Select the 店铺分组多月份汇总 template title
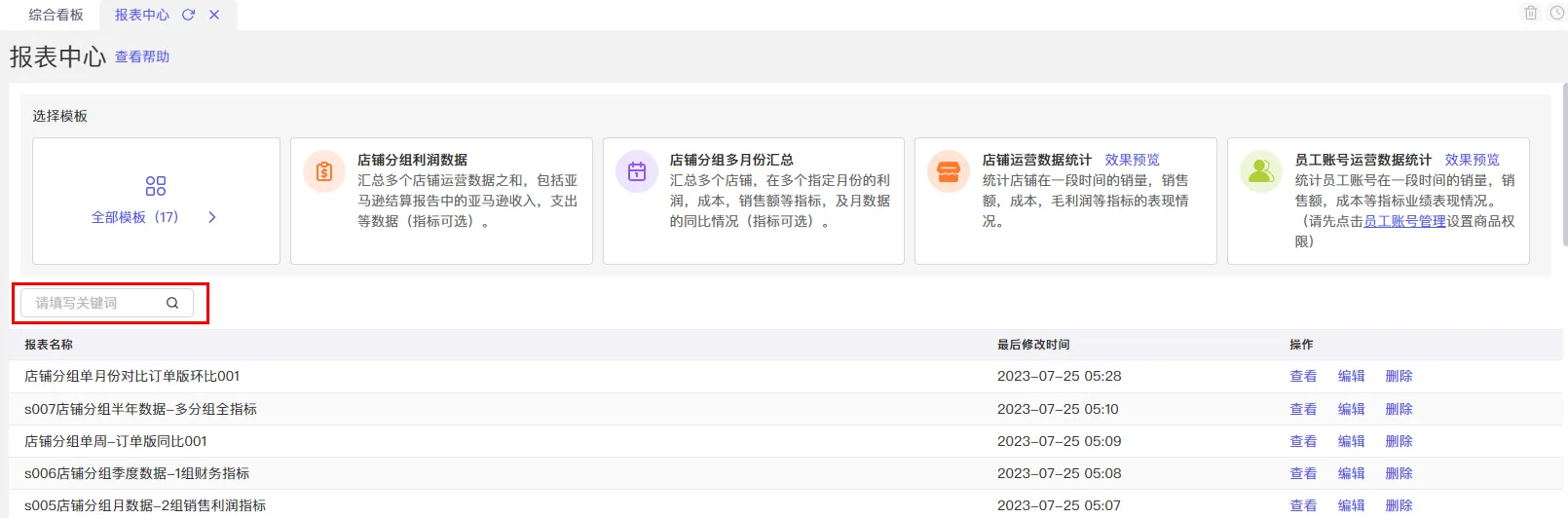Screen dimensions: 1568x518 pyautogui.click(x=731, y=160)
